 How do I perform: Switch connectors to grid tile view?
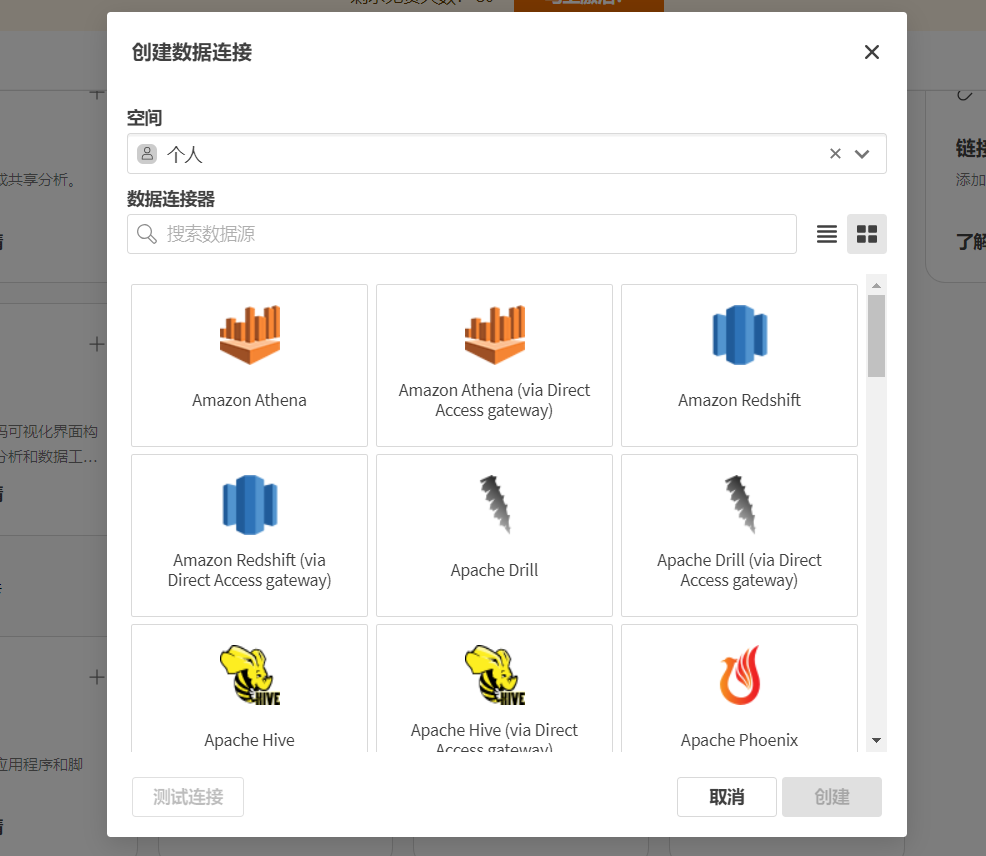click(867, 234)
